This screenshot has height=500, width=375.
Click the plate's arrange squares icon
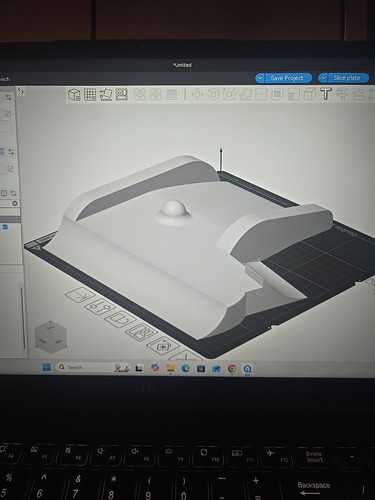[x=141, y=332]
